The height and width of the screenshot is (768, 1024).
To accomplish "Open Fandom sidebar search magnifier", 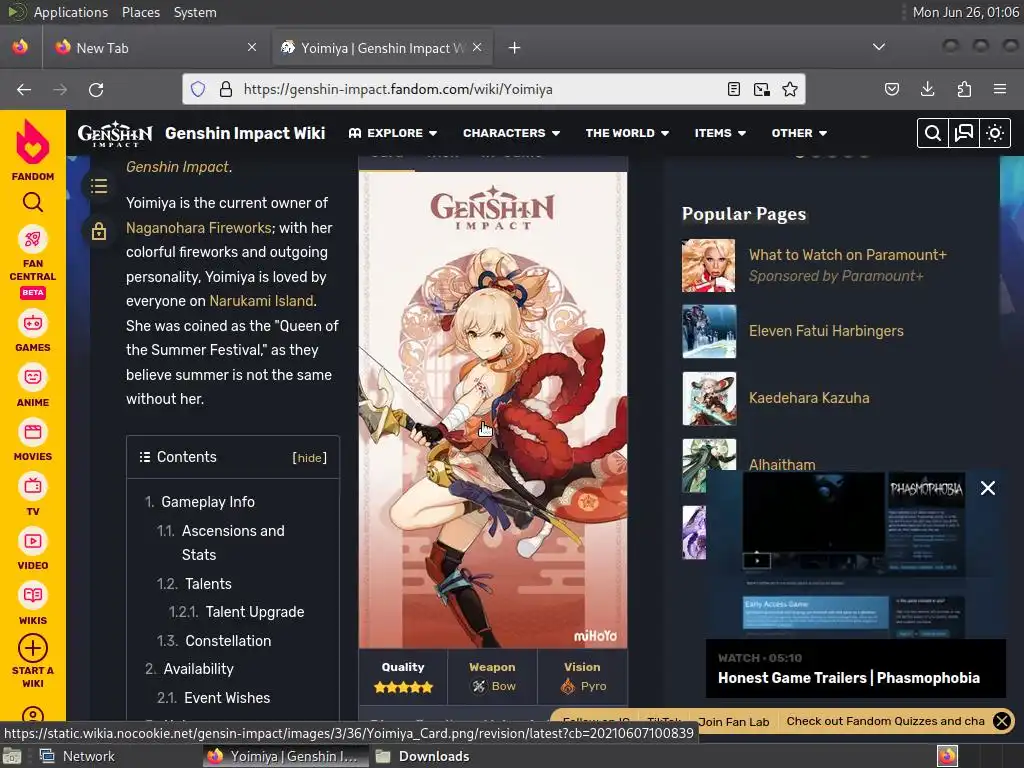I will [33, 202].
